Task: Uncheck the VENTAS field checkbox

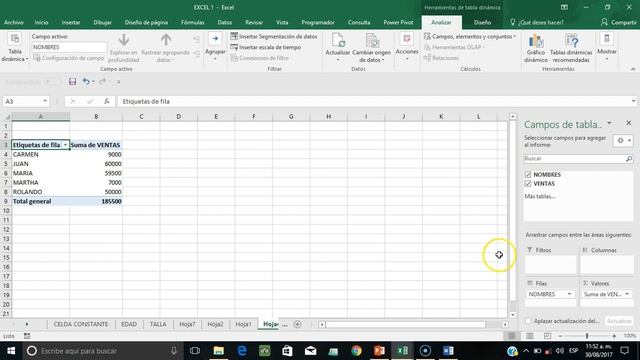Action: [528, 183]
